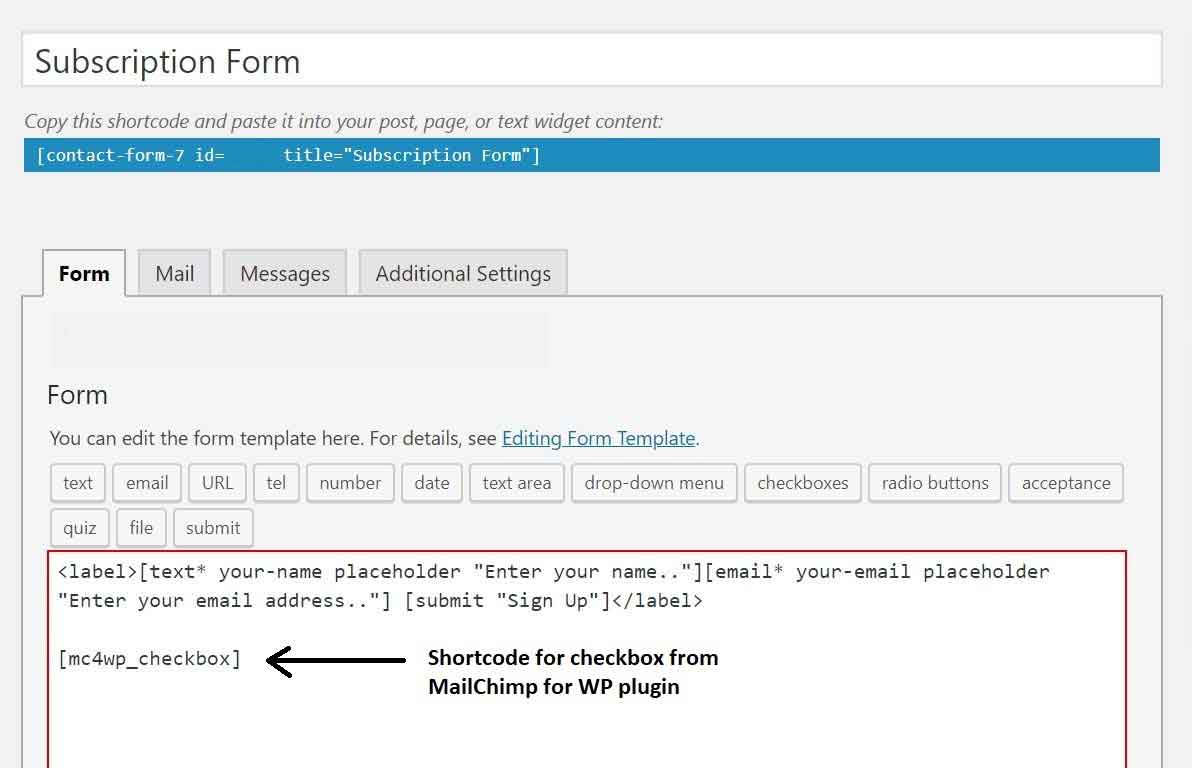Insert a submit tag
Viewport: 1192px width, 768px height.
click(213, 528)
